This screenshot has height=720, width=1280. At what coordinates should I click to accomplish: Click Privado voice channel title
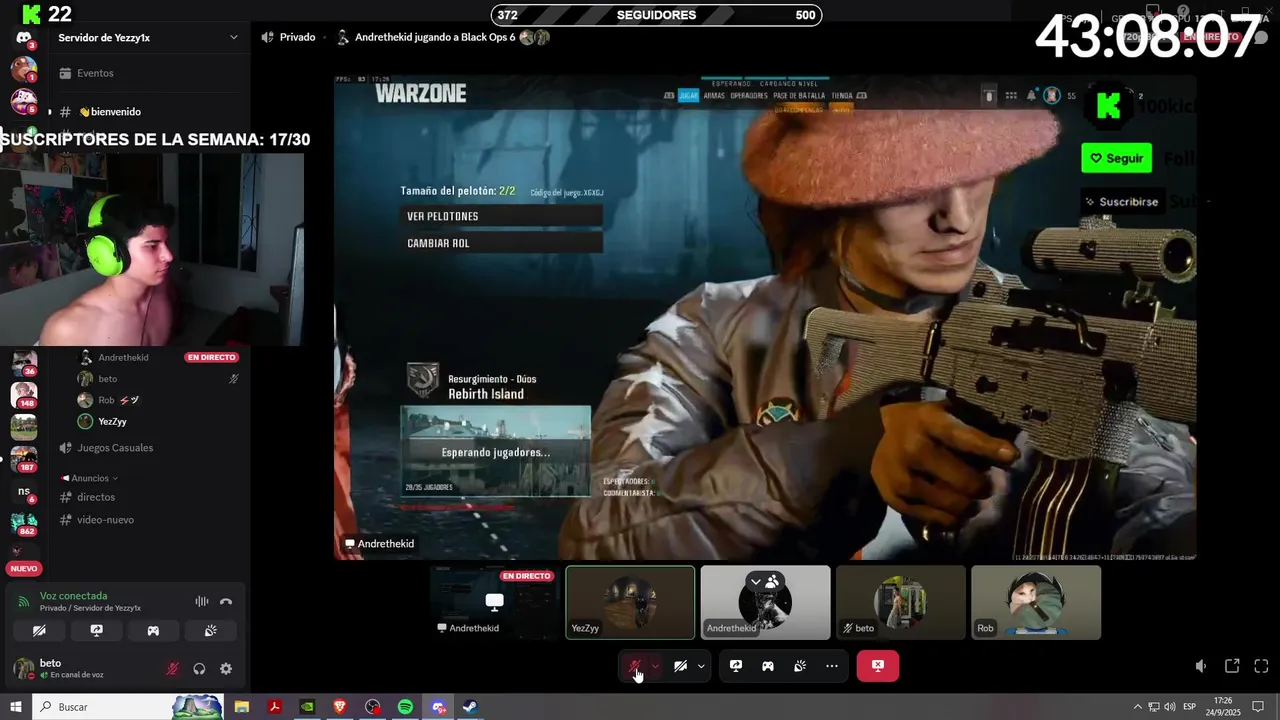point(297,37)
